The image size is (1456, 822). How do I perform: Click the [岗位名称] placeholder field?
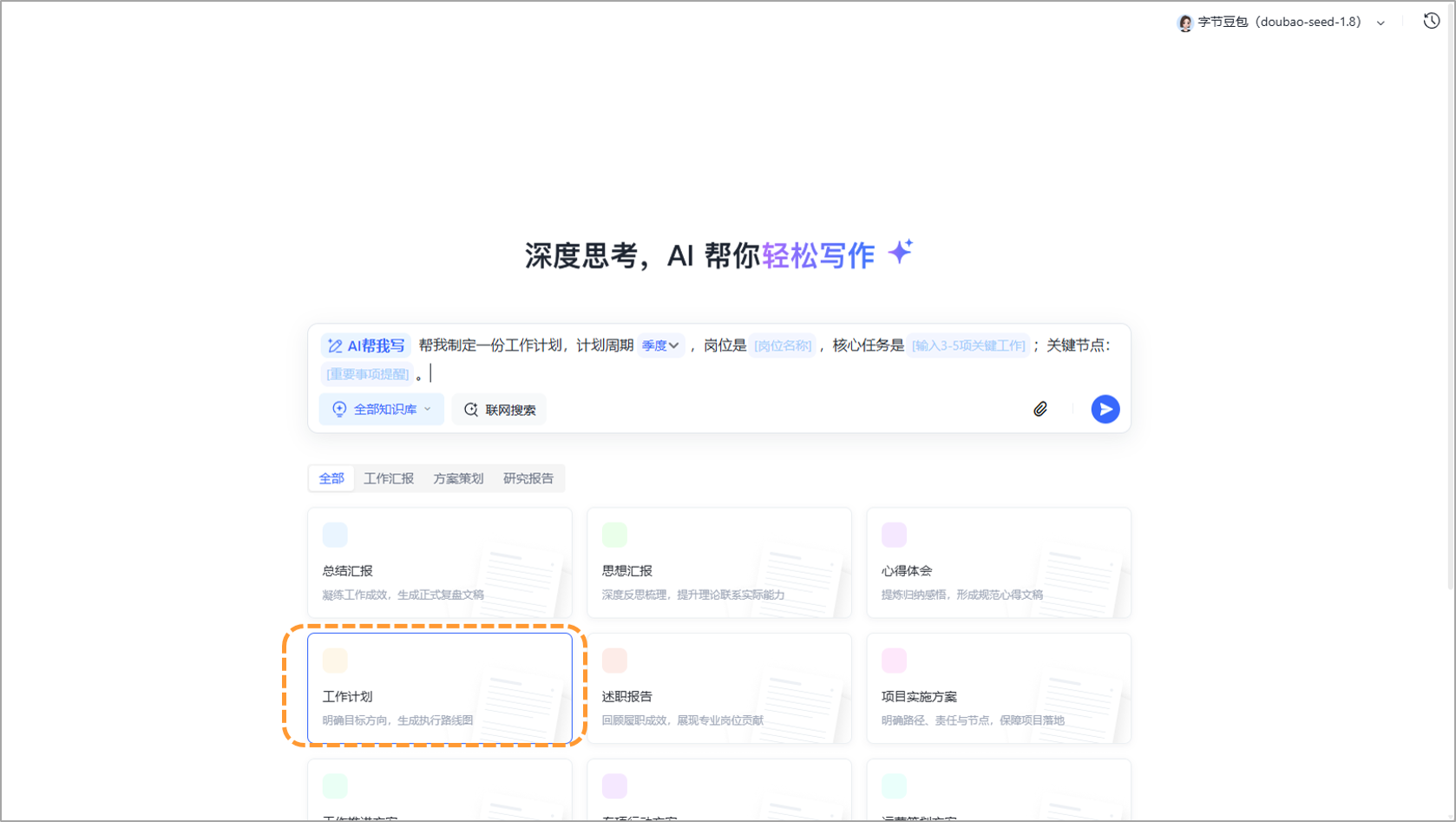point(781,345)
